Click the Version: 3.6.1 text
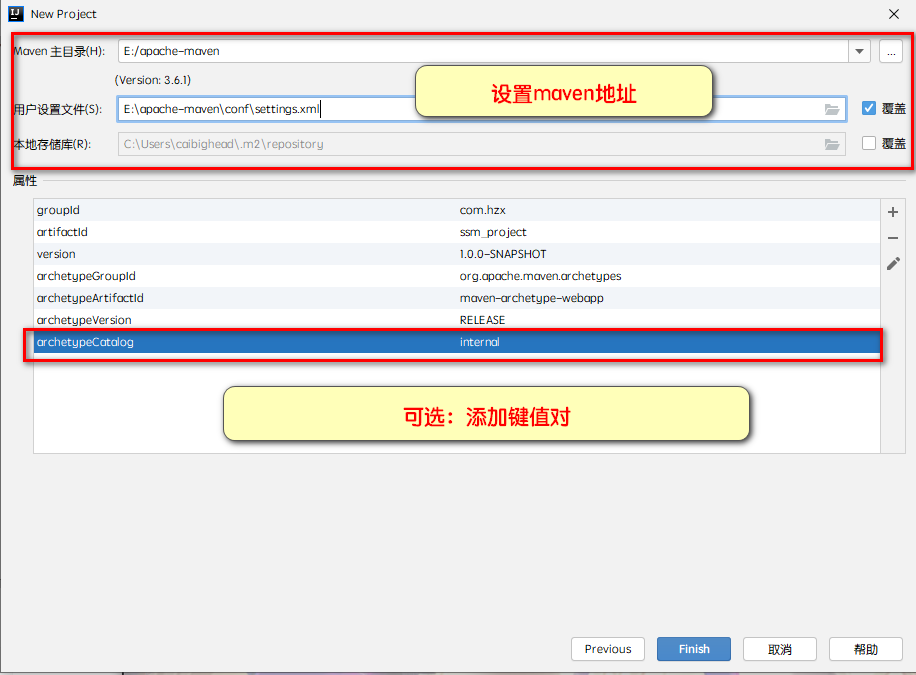Image resolution: width=916 pixels, height=675 pixels. pos(153,80)
